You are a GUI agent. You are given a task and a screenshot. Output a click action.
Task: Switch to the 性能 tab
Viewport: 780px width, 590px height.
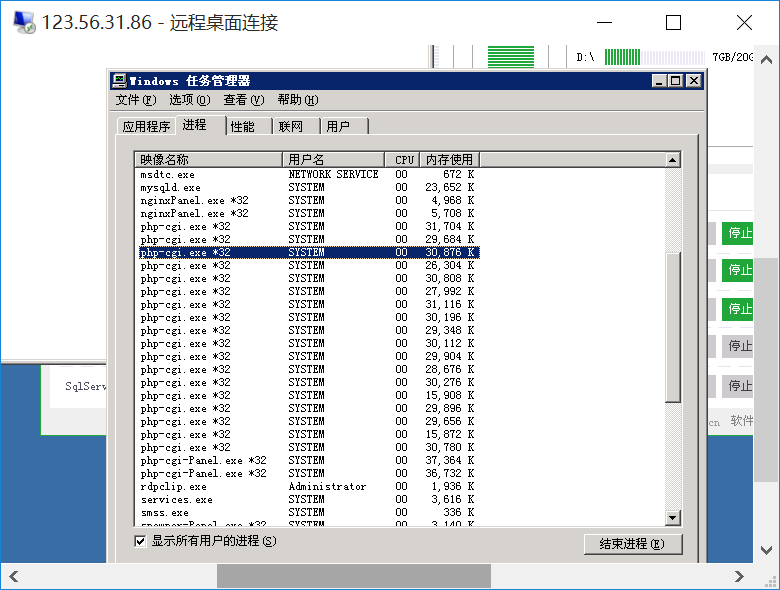248,126
